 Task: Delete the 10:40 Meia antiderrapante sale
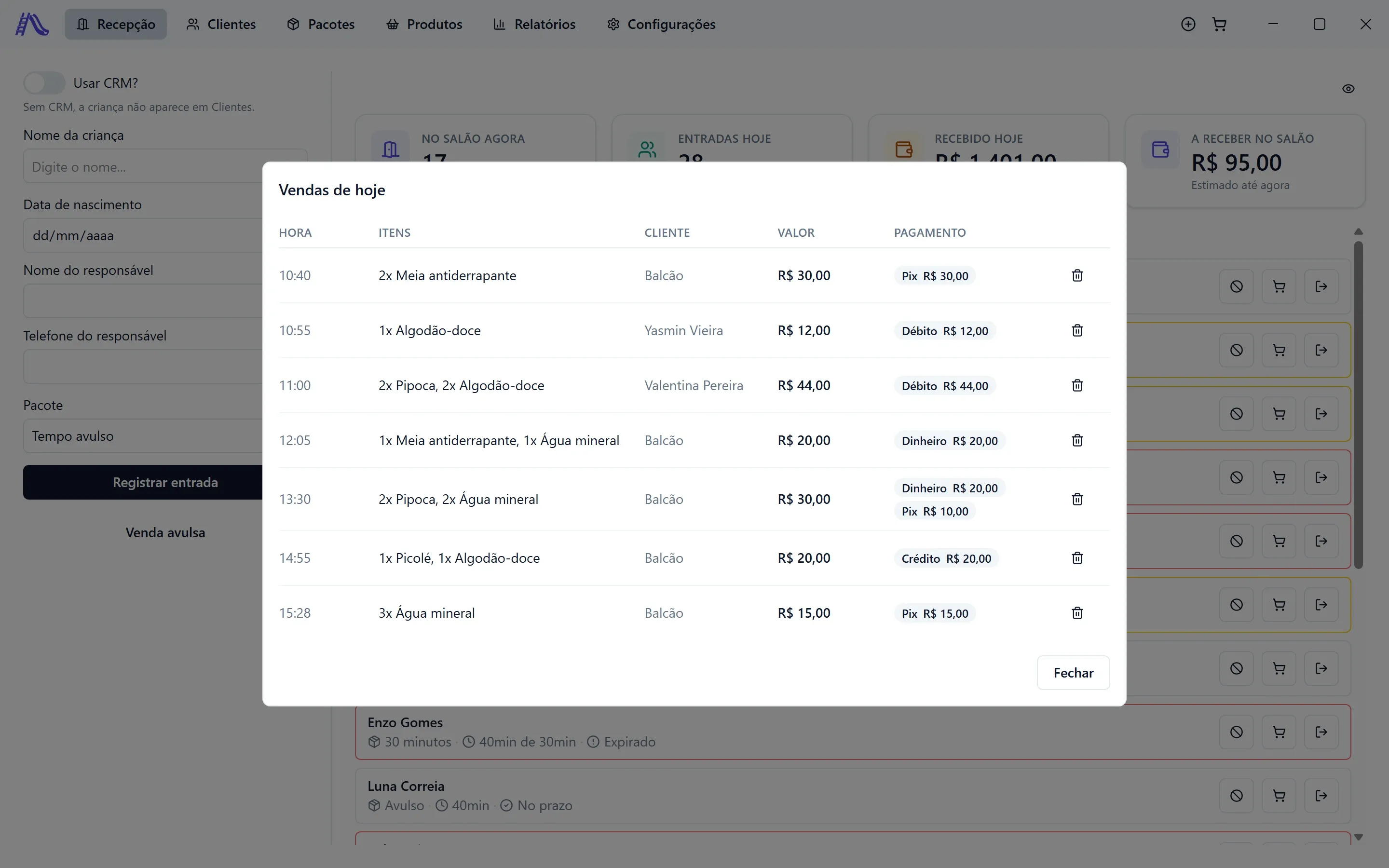point(1077,275)
